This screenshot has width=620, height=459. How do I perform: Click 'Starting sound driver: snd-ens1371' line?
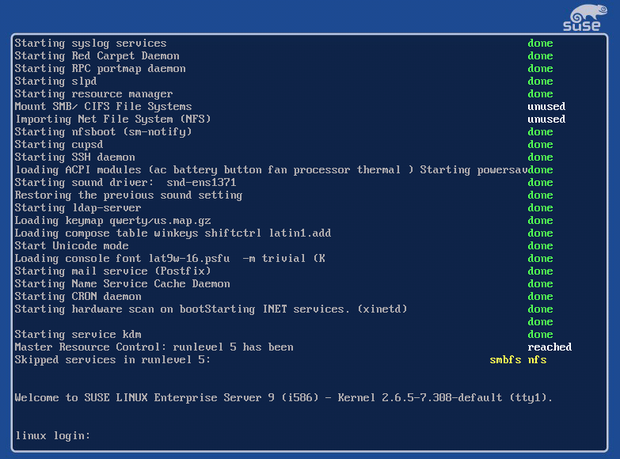pyautogui.click(x=125, y=182)
